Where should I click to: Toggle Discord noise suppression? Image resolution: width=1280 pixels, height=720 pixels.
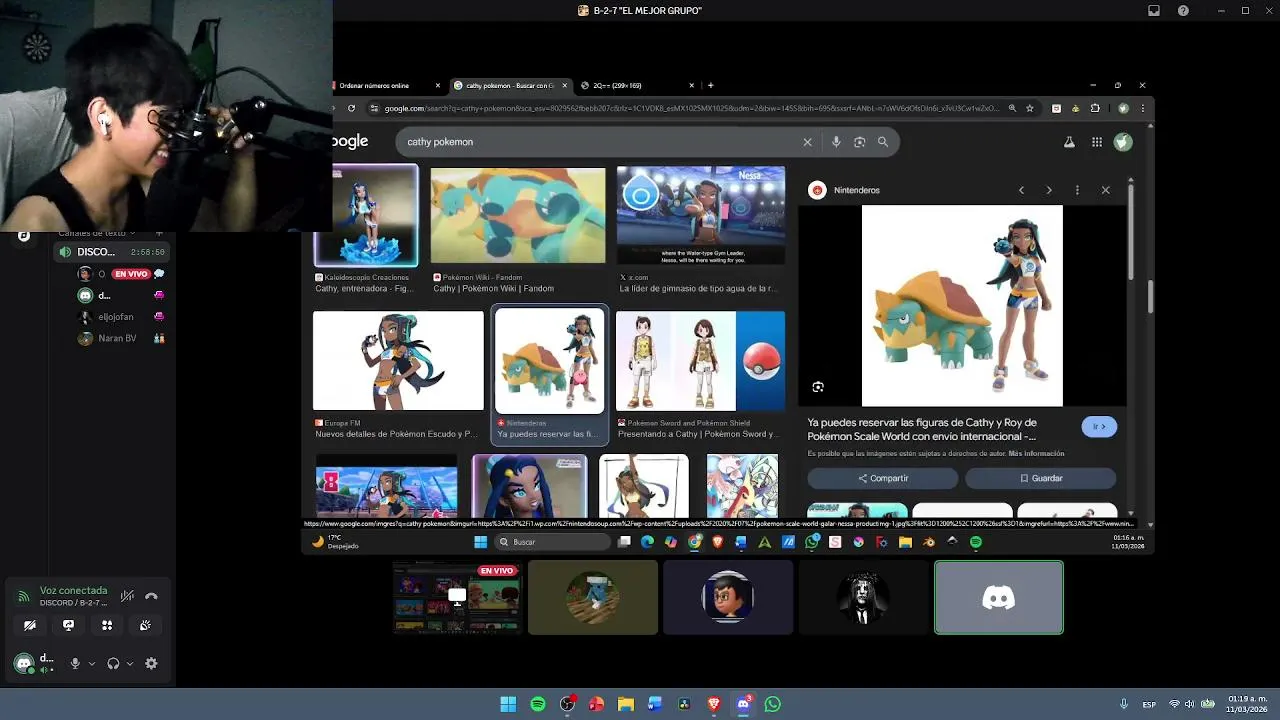click(127, 596)
